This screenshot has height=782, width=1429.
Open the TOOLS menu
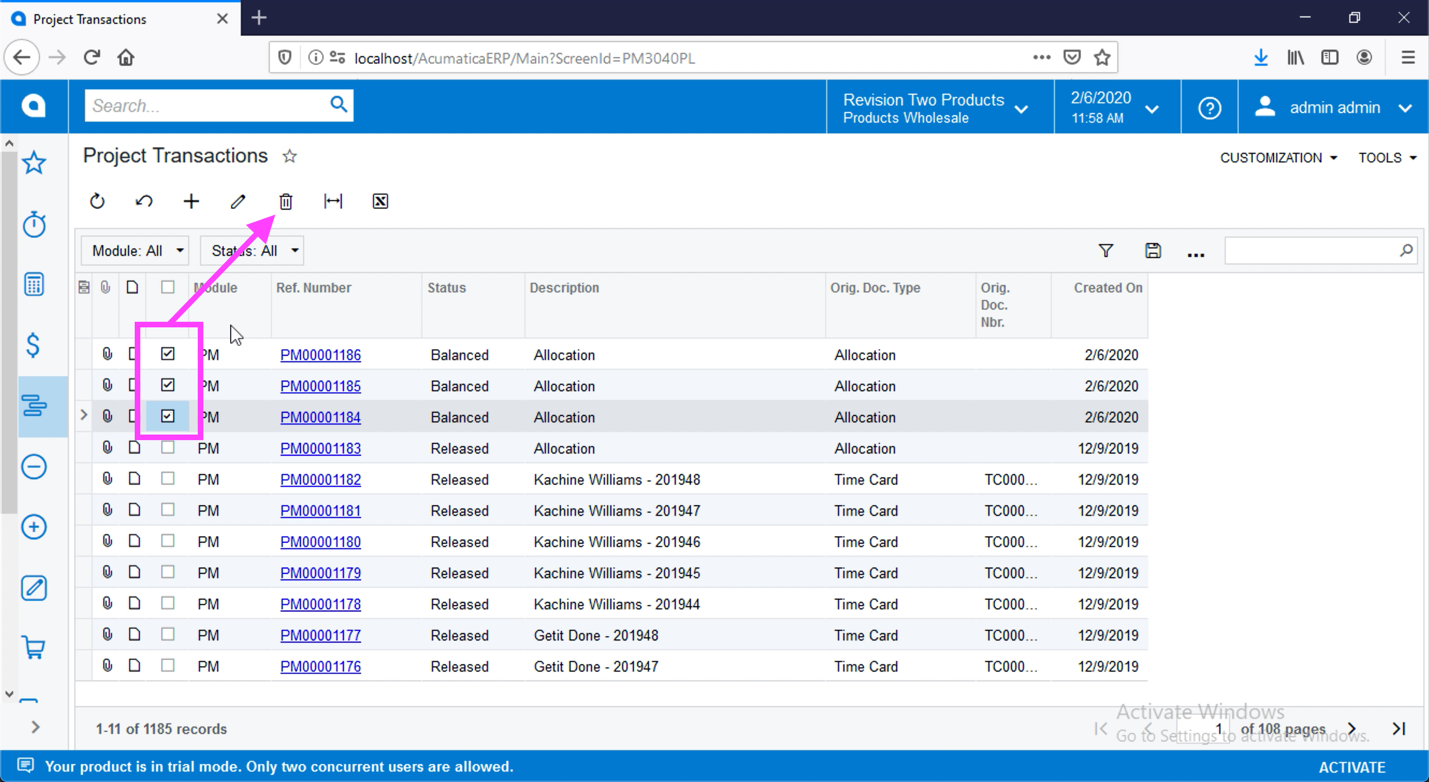[x=1387, y=157]
